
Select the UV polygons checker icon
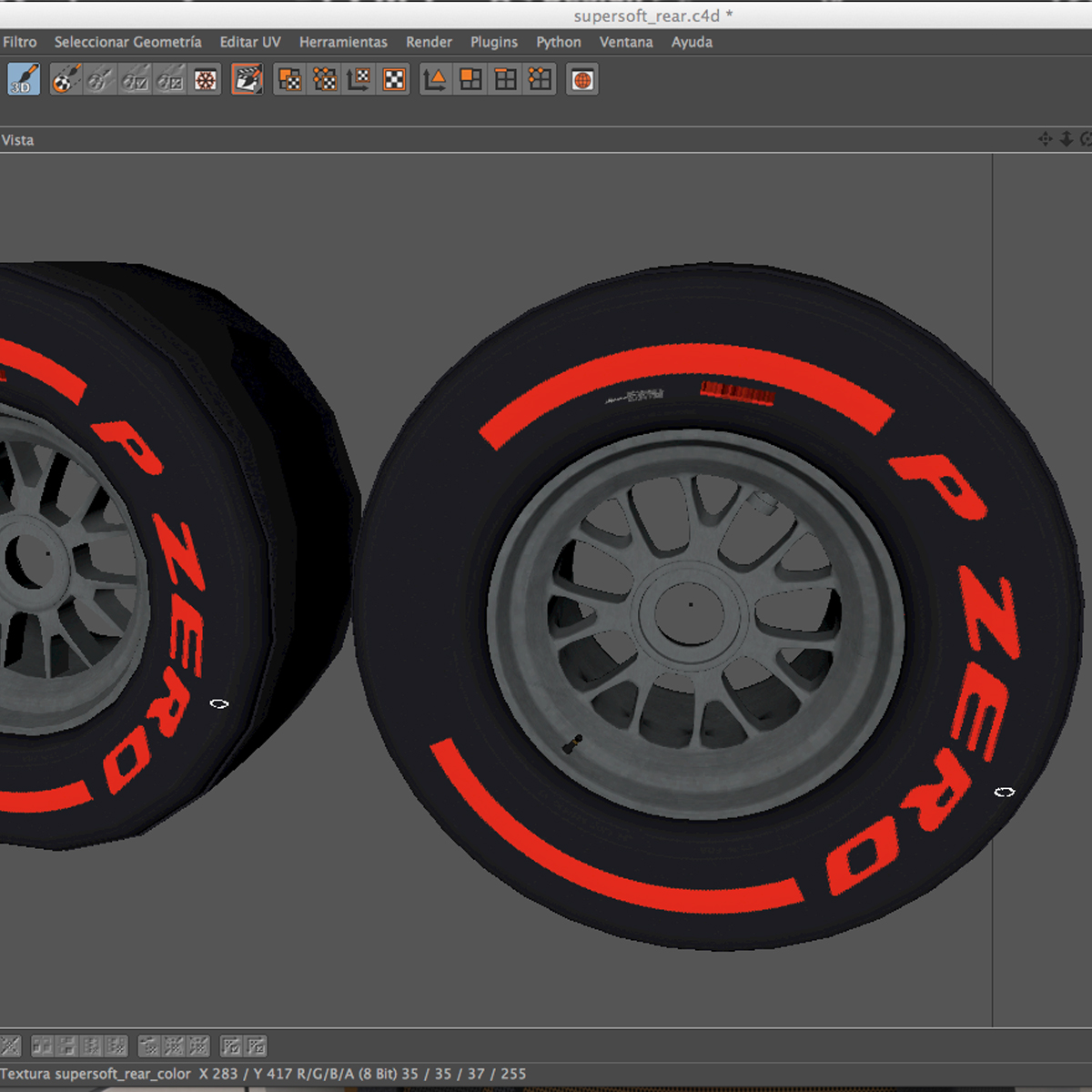pyautogui.click(x=290, y=80)
